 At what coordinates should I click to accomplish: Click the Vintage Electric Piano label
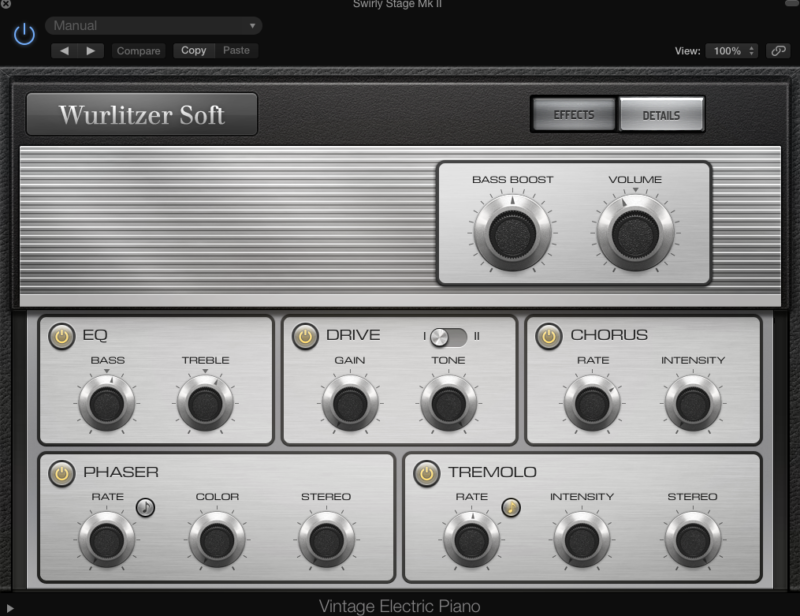[399, 606]
